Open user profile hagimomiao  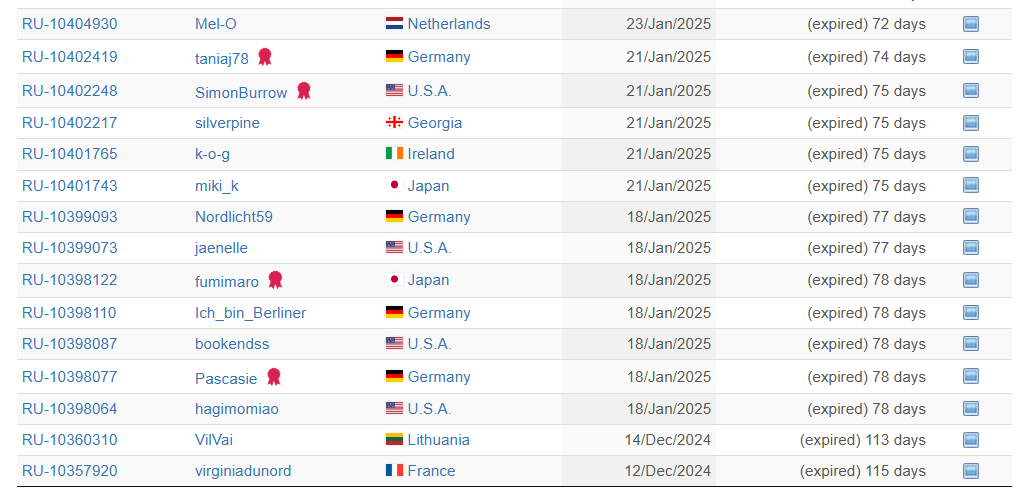[x=237, y=409]
